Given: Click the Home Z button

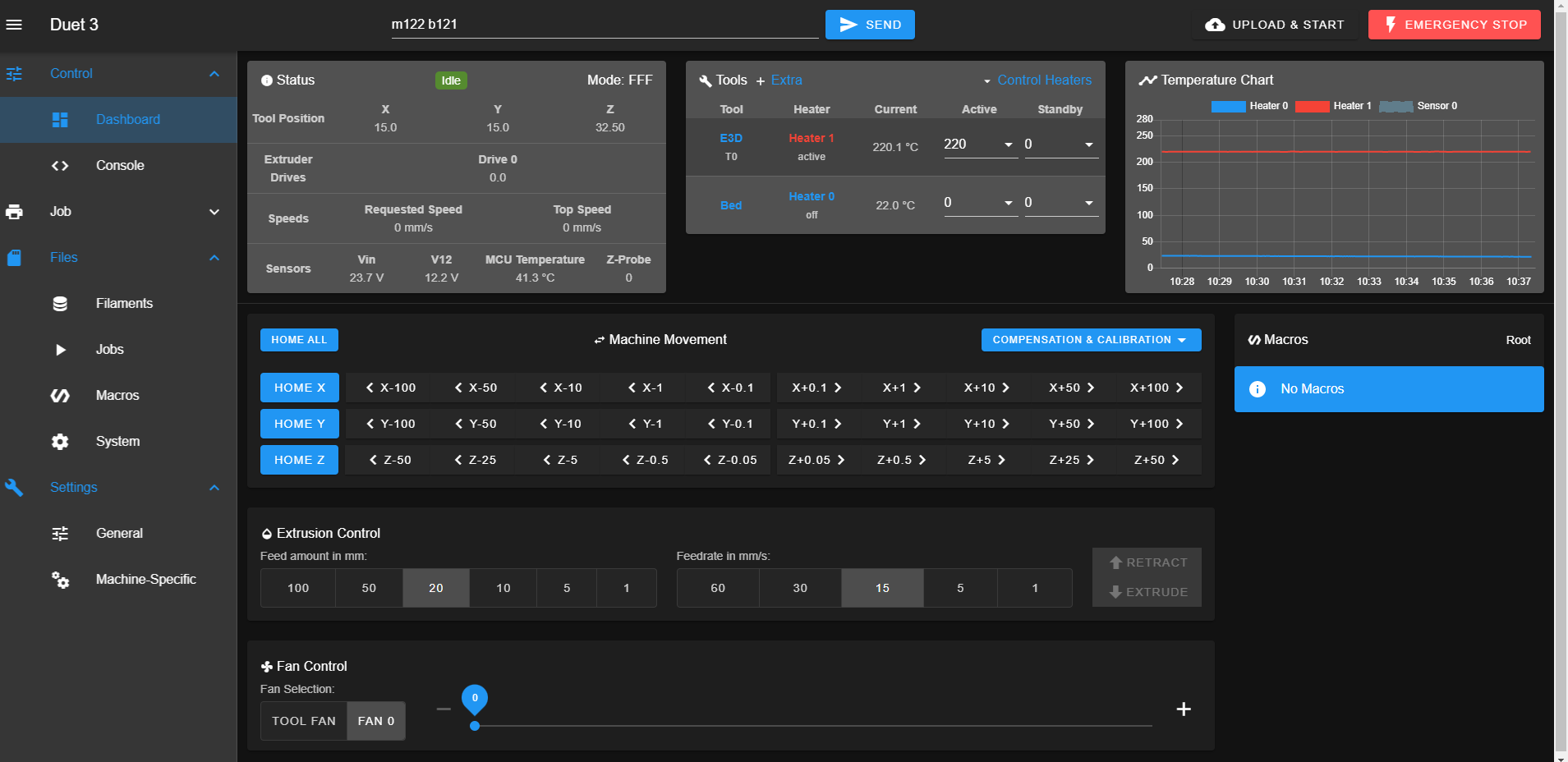Looking at the screenshot, I should tap(299, 460).
